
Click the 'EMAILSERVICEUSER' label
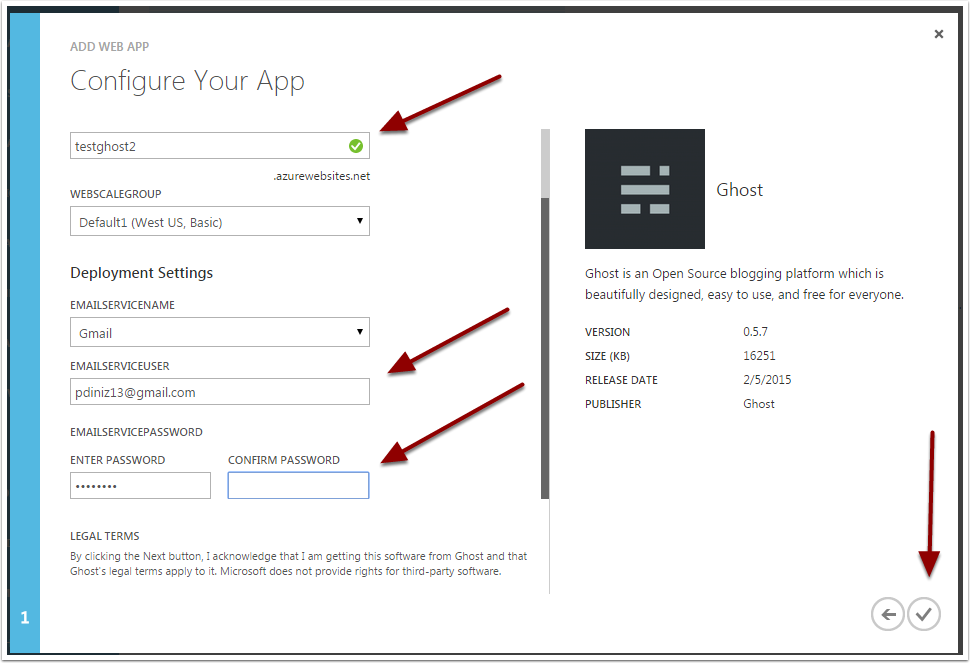119,366
